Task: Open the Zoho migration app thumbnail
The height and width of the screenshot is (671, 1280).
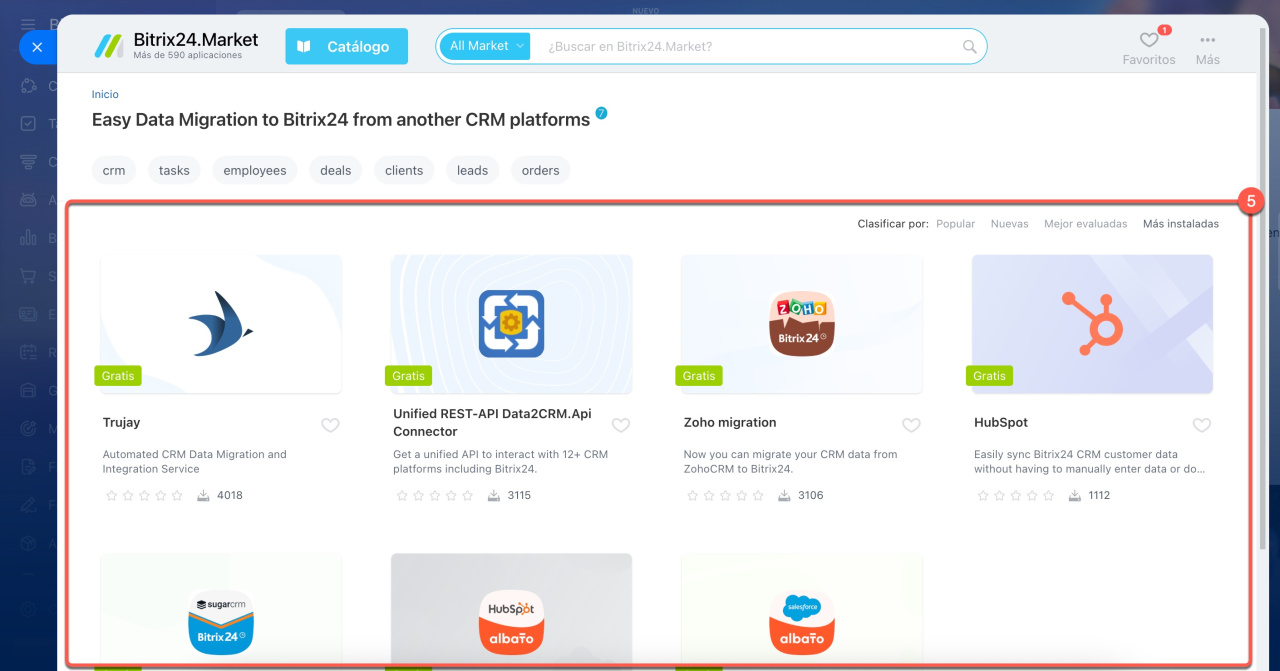Action: click(x=802, y=323)
